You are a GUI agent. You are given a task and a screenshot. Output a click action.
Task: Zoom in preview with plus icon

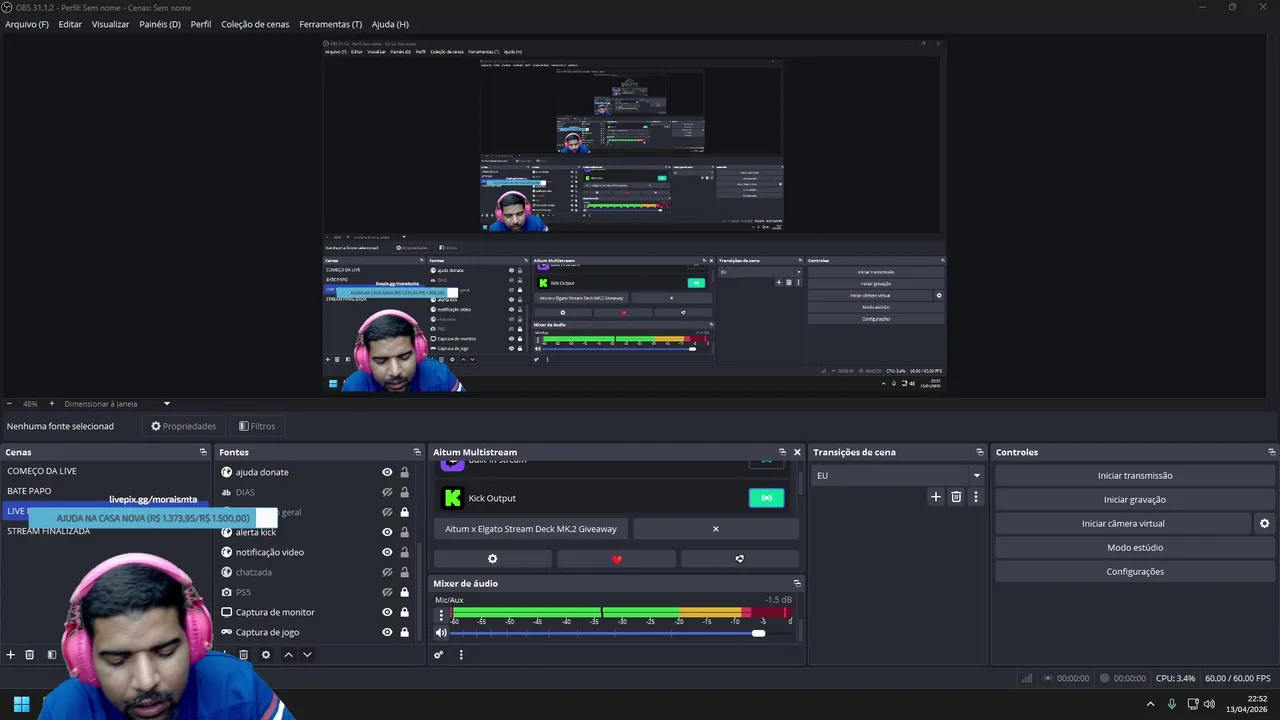click(x=51, y=404)
